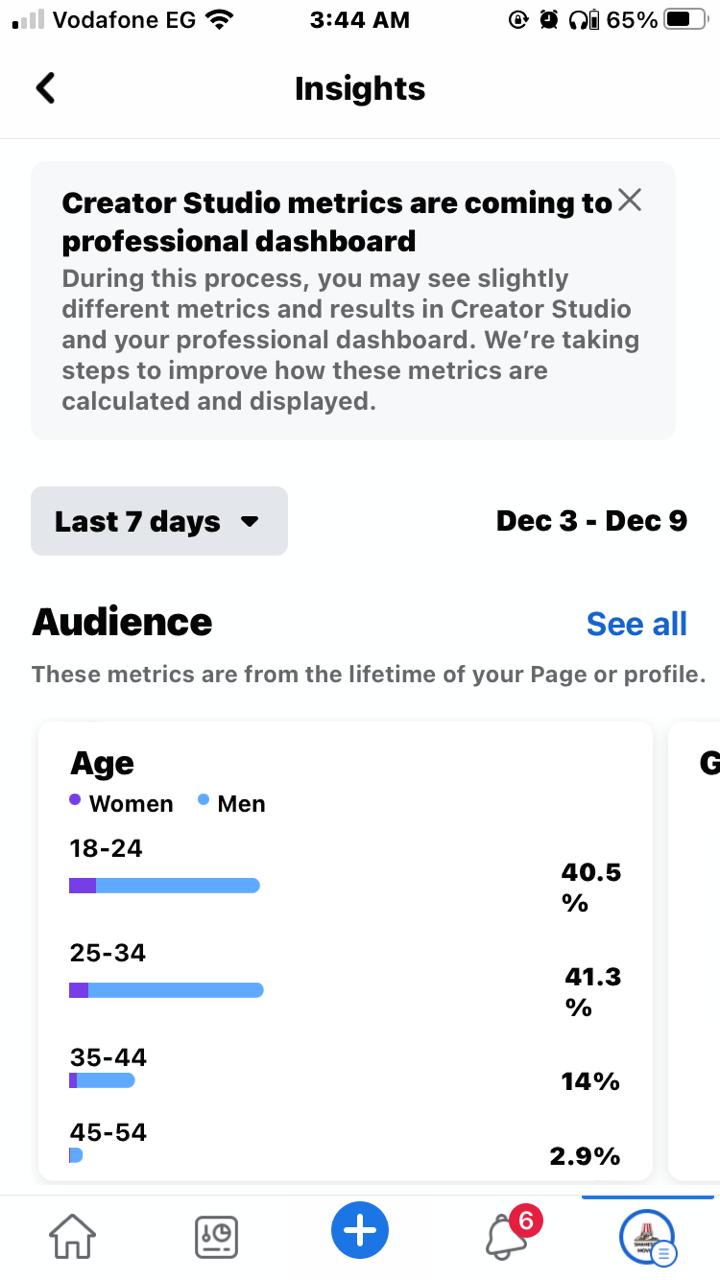The height and width of the screenshot is (1280, 720).
Task: Tap the 25-34 age group bar
Action: pyautogui.click(x=166, y=990)
